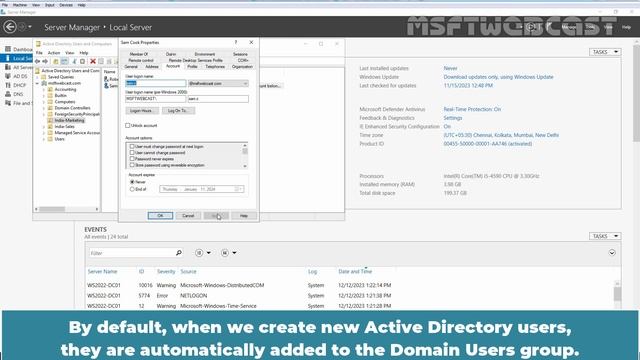Screen dimensions: 640x360
Task: Expand the Events section chevron
Action: (612, 253)
